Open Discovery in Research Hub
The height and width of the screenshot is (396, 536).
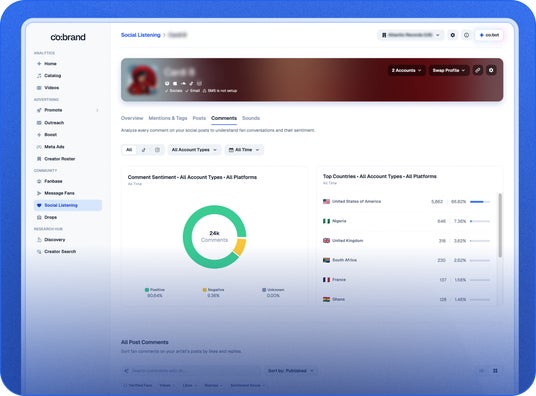[x=54, y=240]
